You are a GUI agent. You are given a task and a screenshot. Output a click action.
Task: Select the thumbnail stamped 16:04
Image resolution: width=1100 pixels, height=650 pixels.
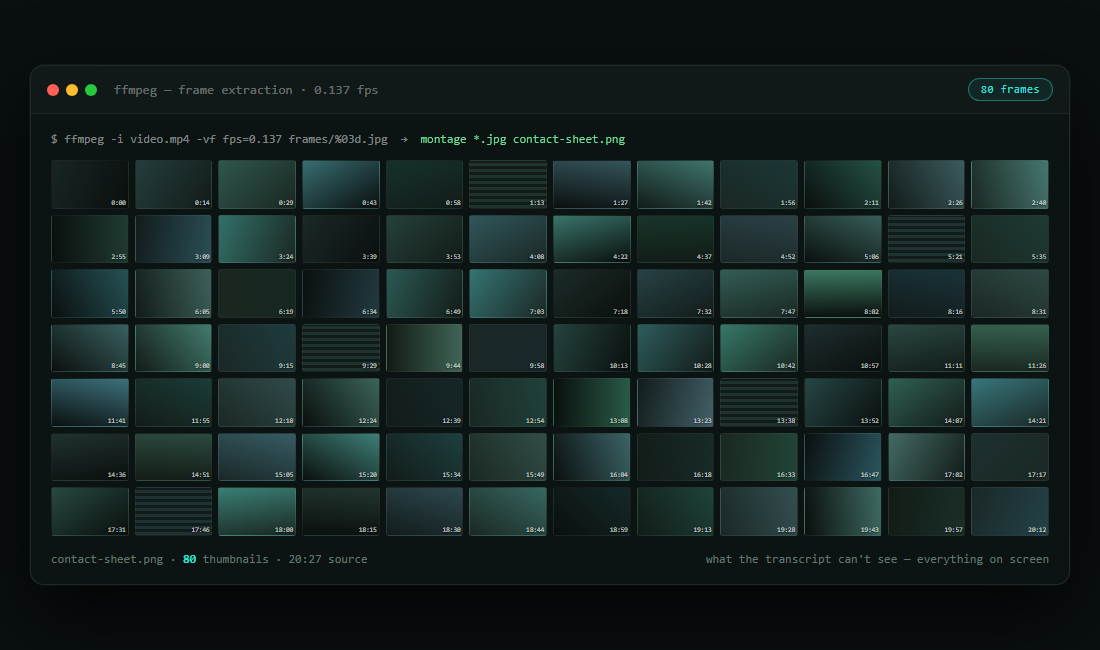592,457
